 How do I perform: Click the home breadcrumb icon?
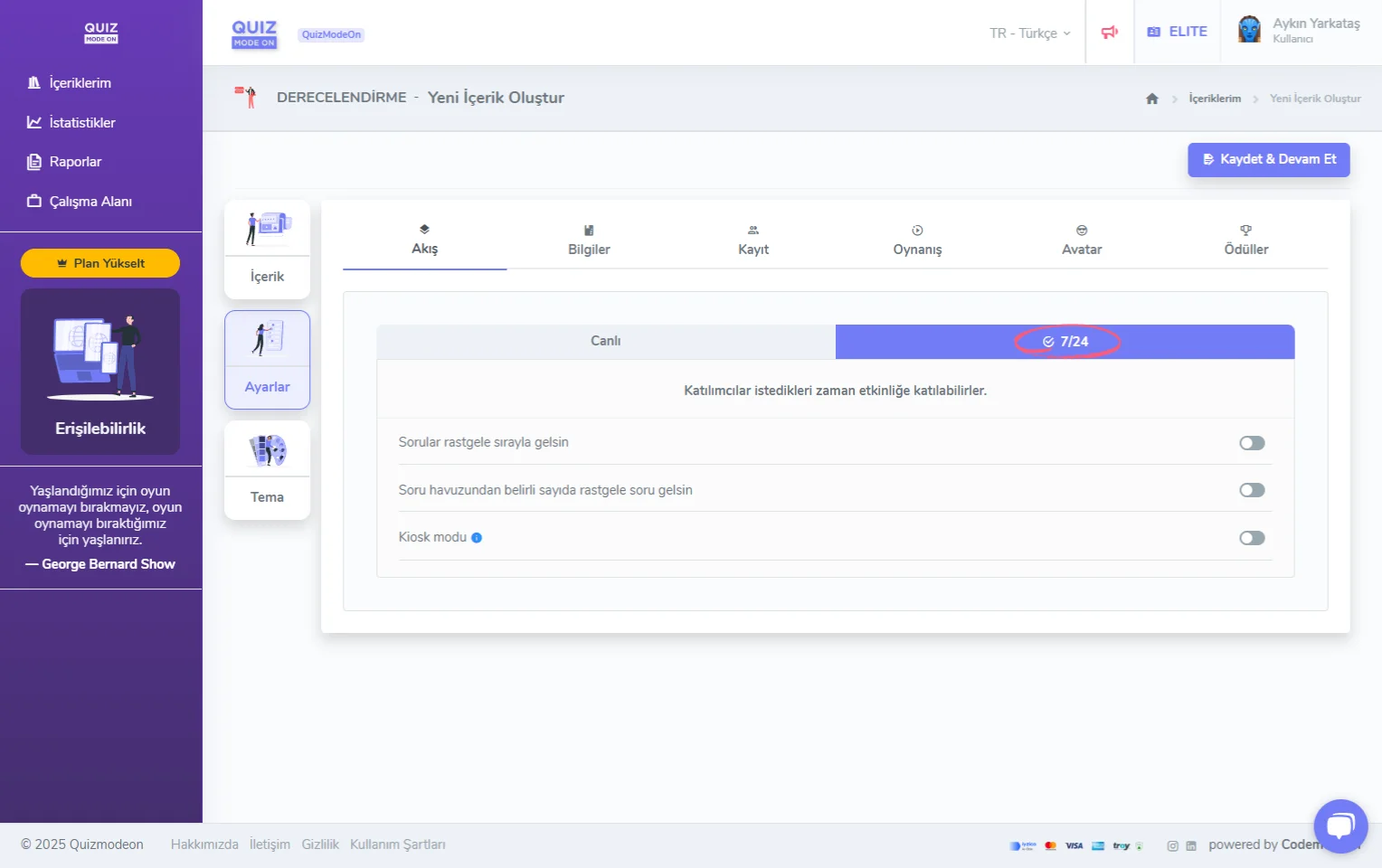[1151, 99]
